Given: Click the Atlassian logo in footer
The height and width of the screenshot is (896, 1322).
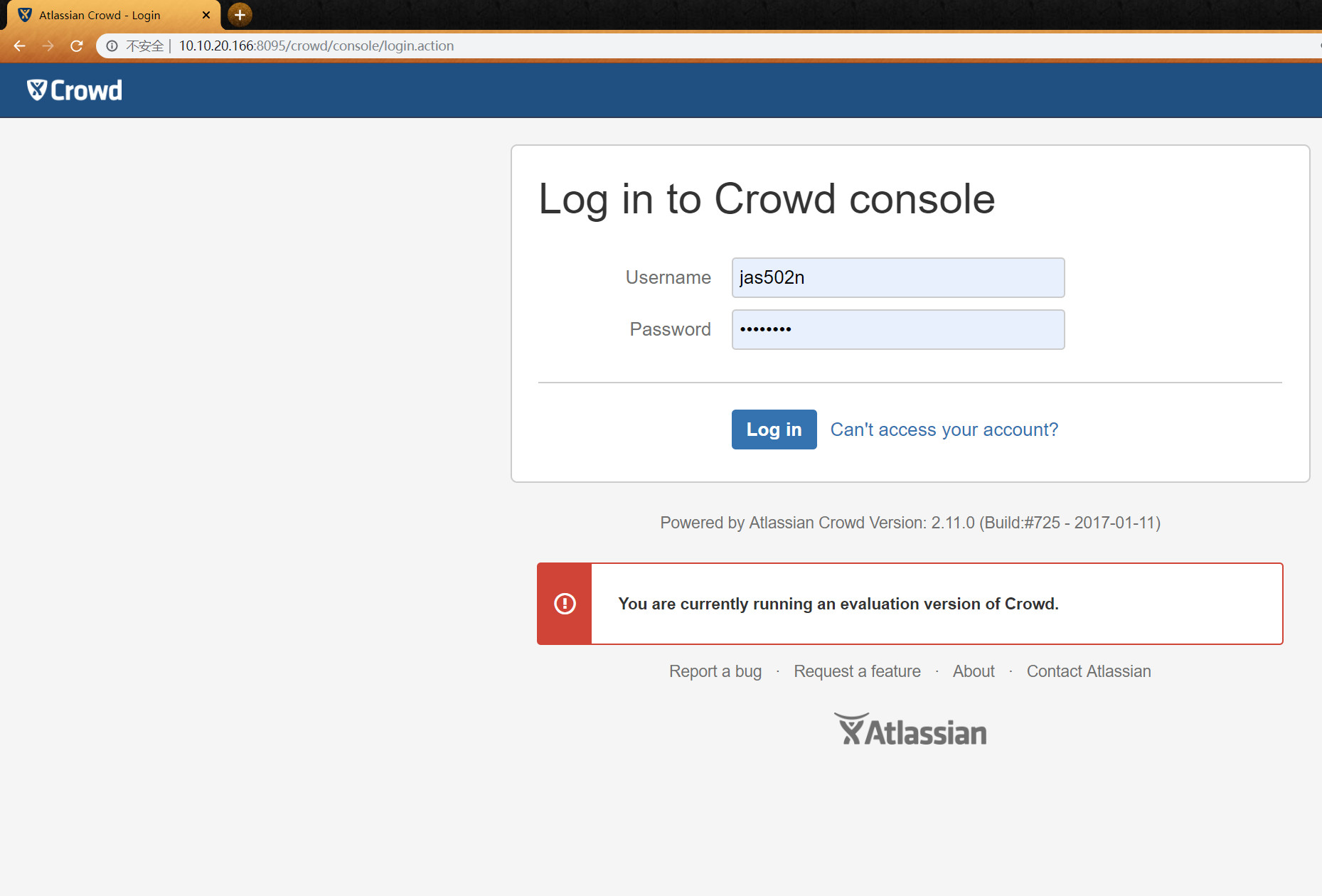Looking at the screenshot, I should click(910, 730).
